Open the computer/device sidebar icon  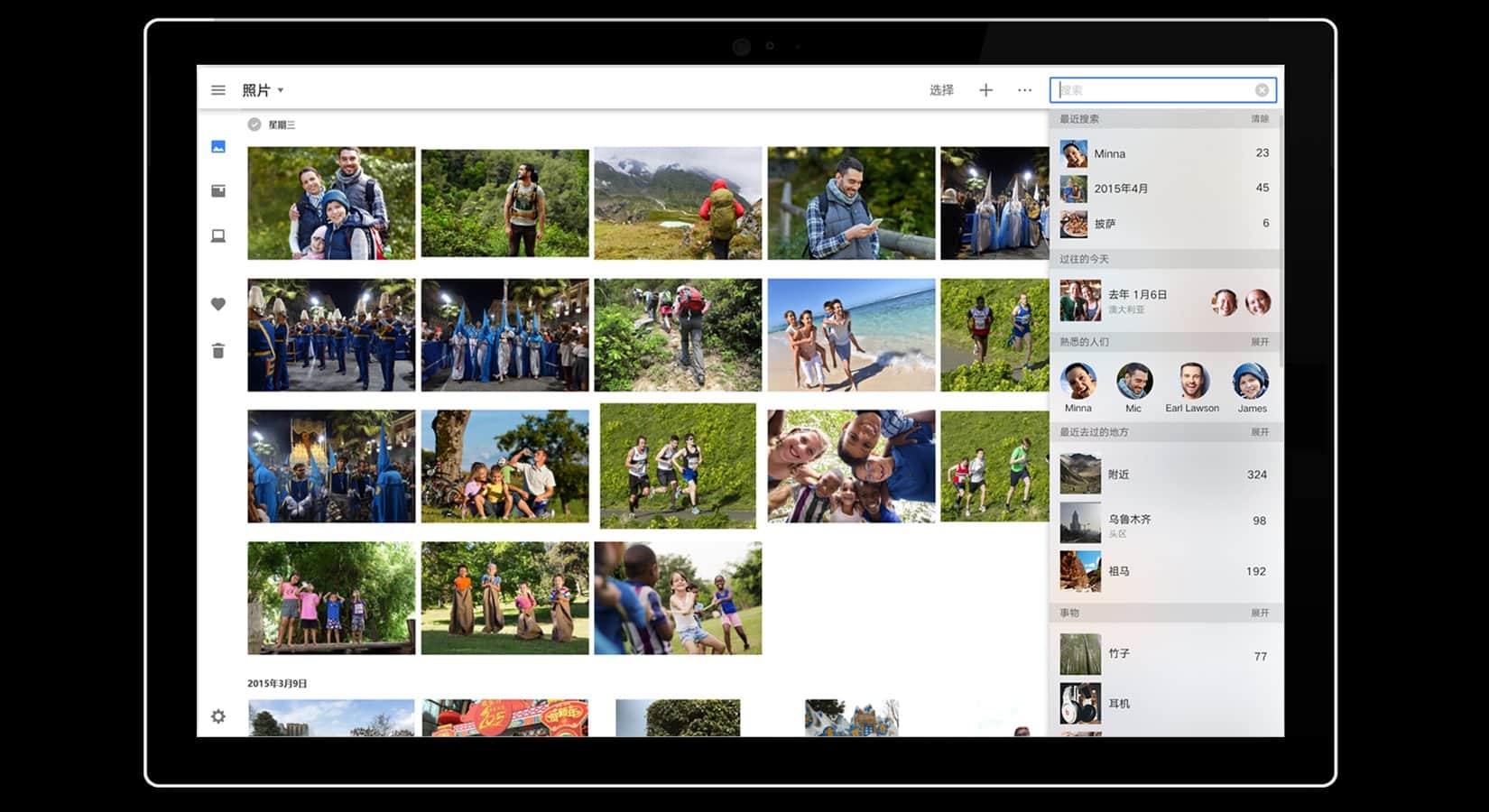pos(218,235)
